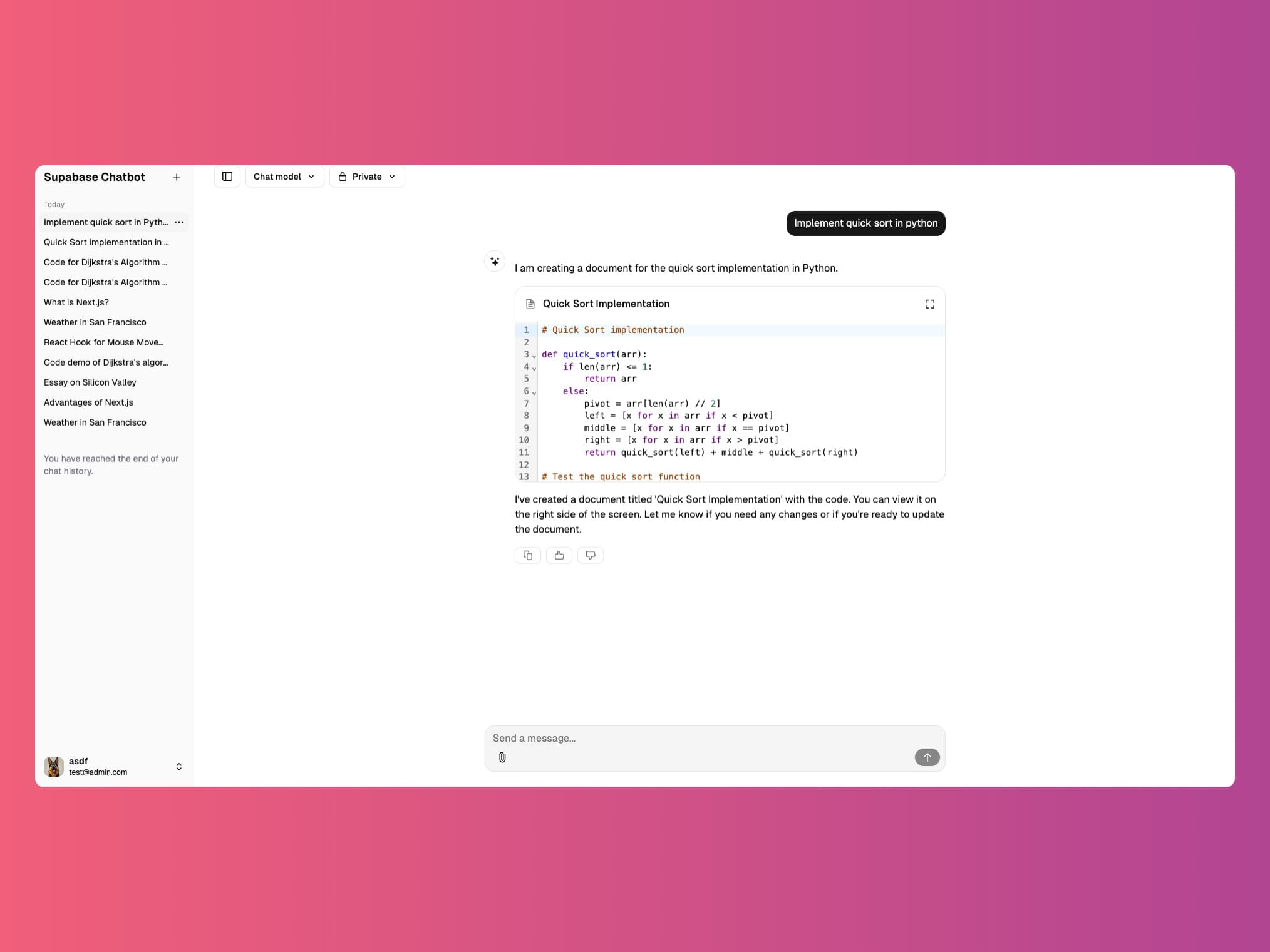Open the 'What is Next.js?' conversation
This screenshot has height=952, width=1270.
coord(76,302)
